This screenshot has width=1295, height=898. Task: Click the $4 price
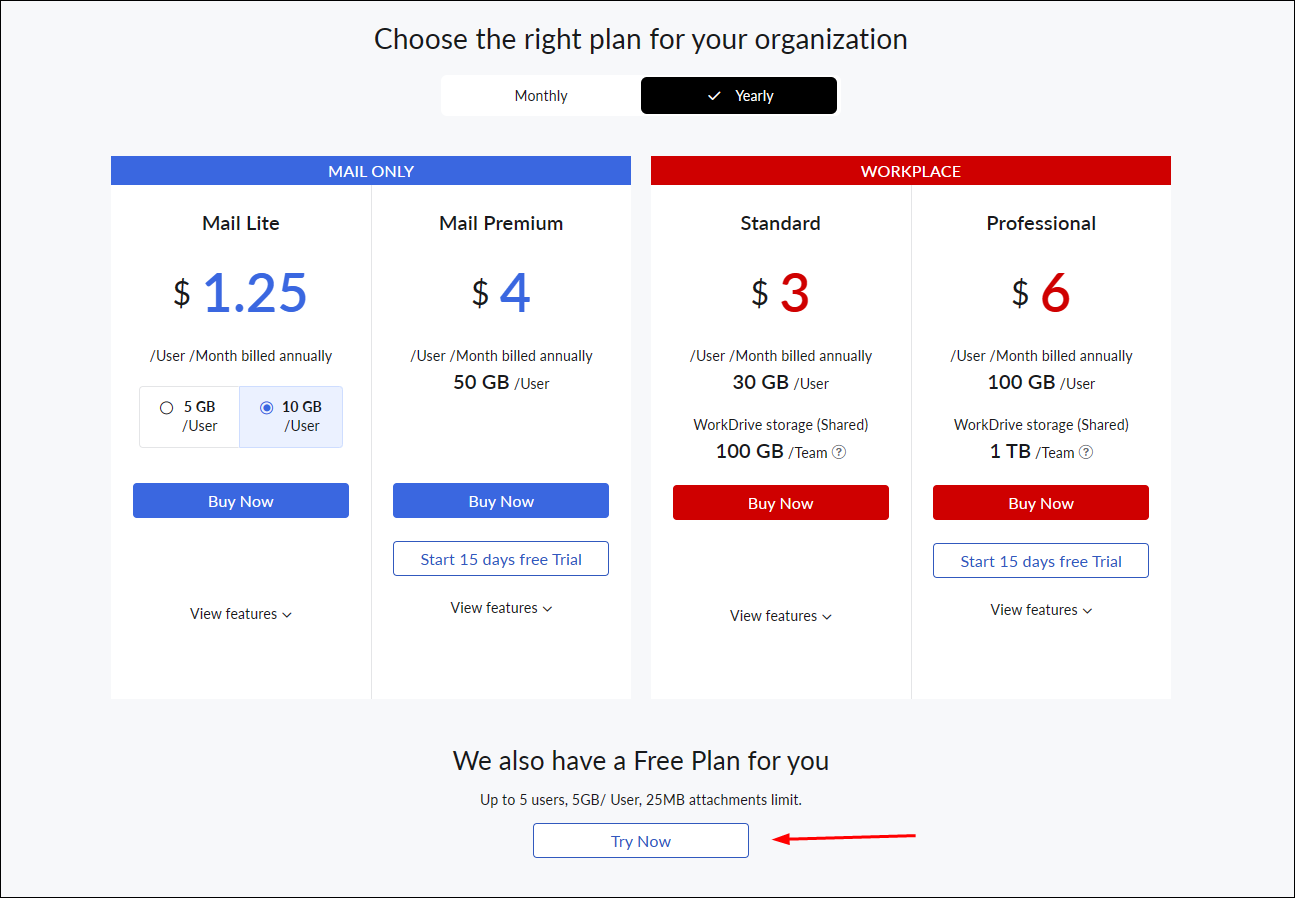[x=501, y=292]
